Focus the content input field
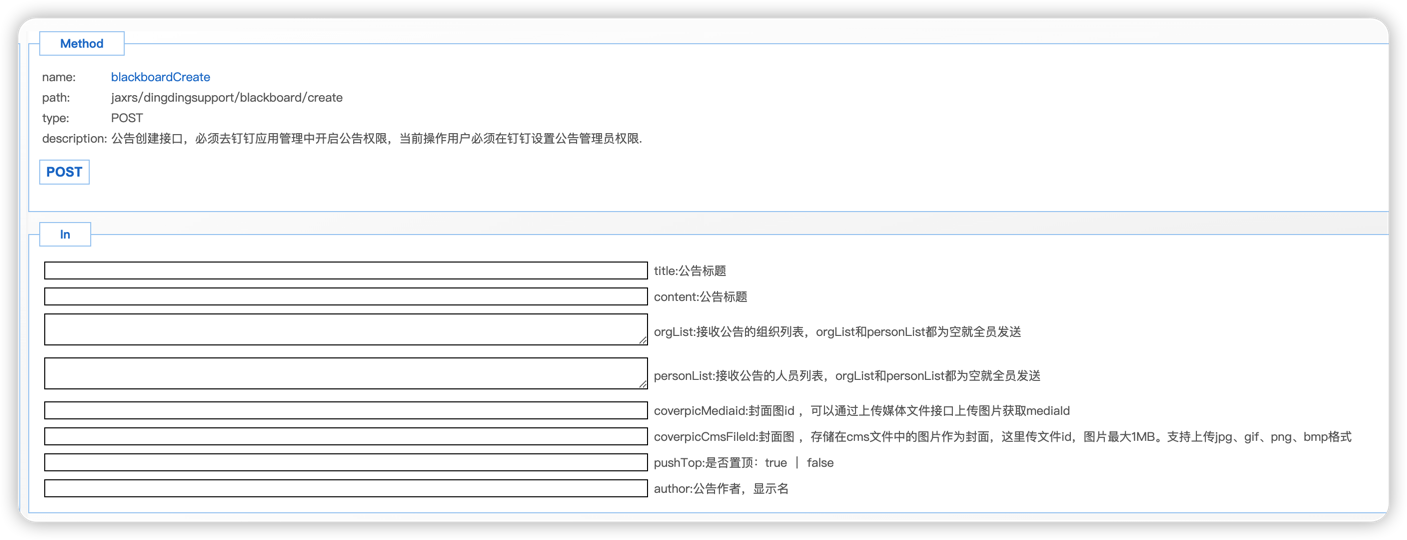 [345, 297]
